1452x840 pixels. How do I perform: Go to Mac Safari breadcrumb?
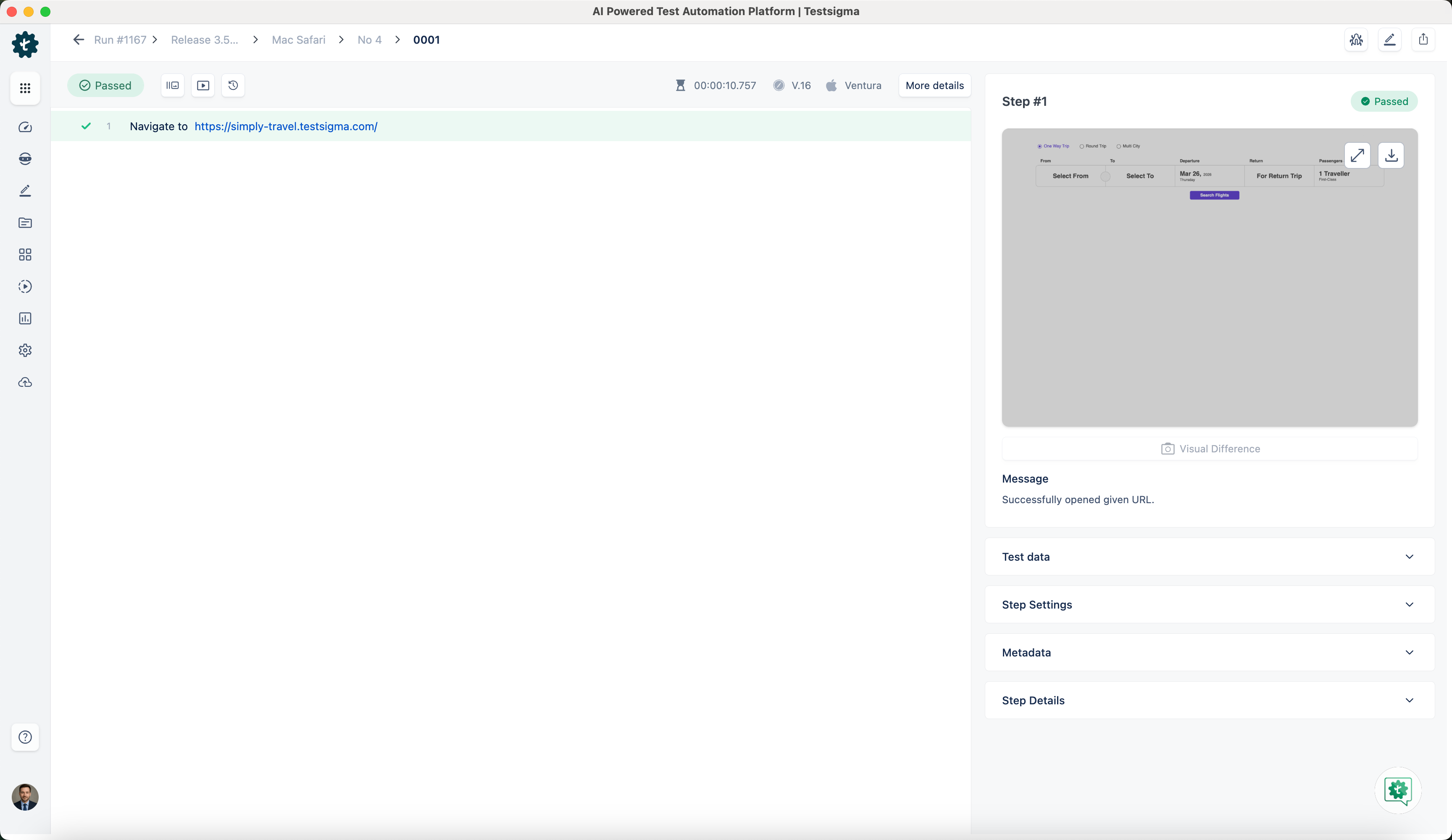click(298, 40)
